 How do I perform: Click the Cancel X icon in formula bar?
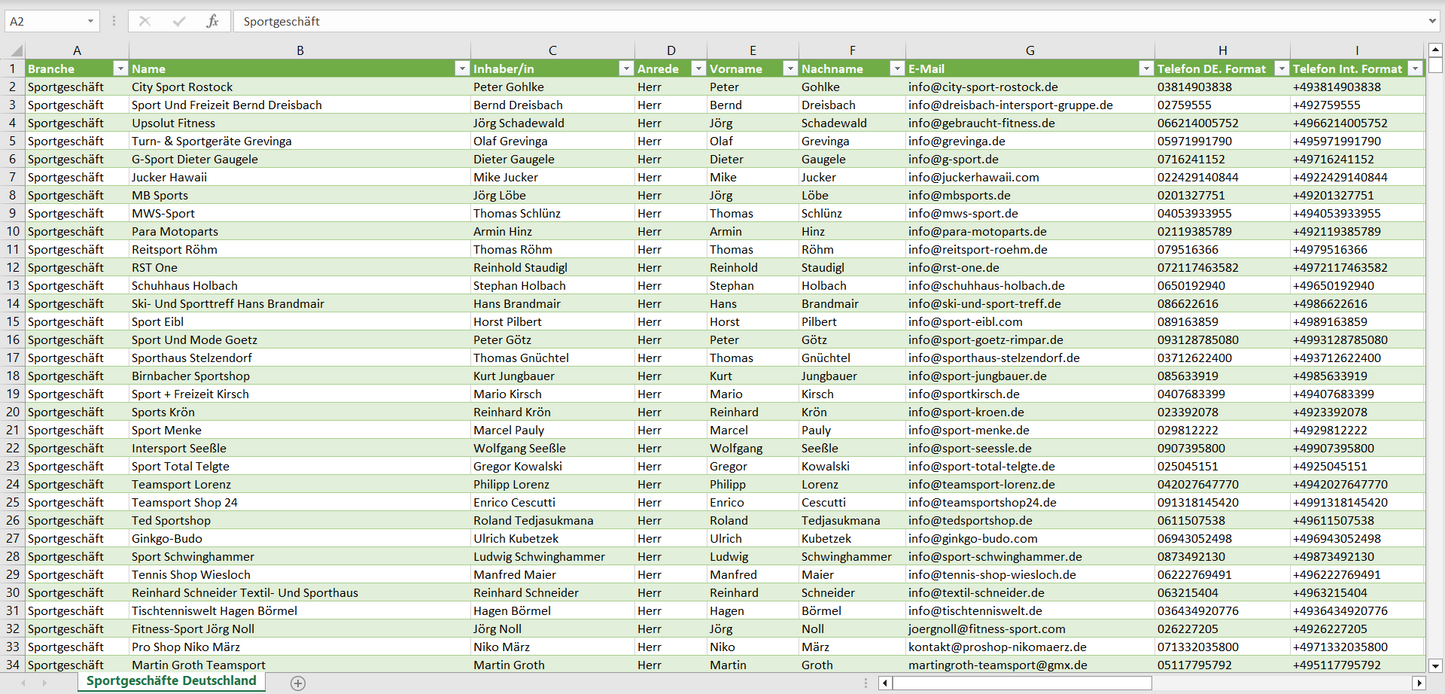pyautogui.click(x=145, y=21)
